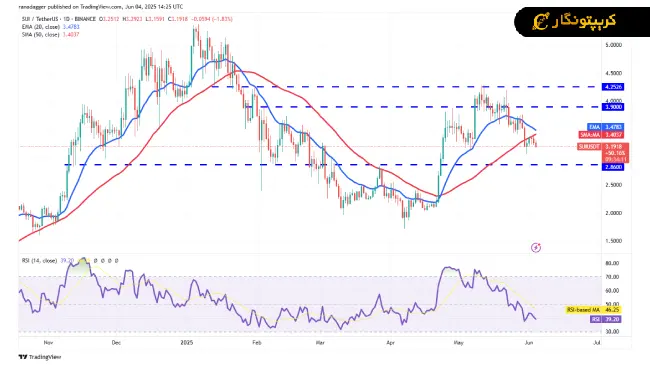
Task: Select the 2.8600 support level tag
Action: [x=613, y=167]
